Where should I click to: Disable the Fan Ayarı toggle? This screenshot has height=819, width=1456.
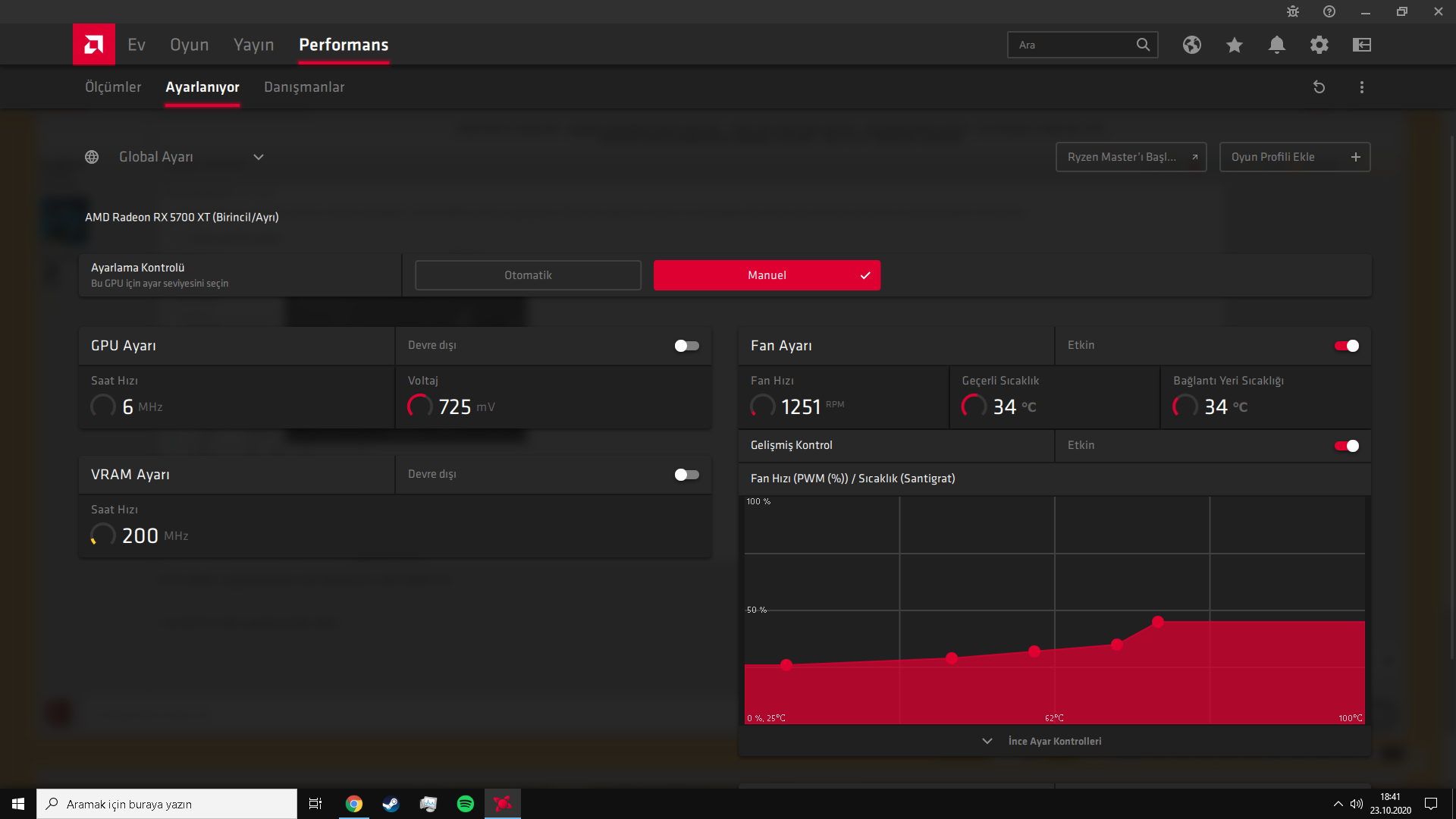tap(1347, 346)
